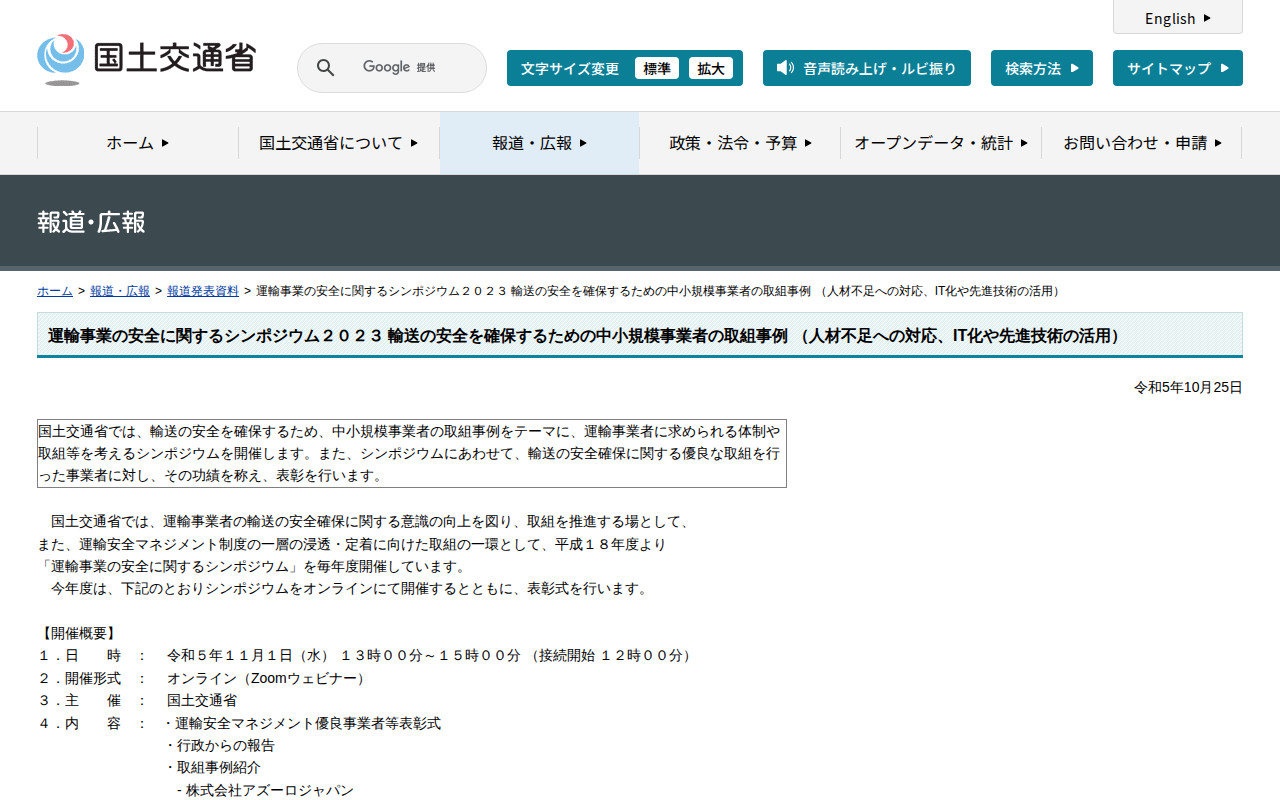Open the 検索方法 page
1280x800 pixels.
click(x=1042, y=68)
